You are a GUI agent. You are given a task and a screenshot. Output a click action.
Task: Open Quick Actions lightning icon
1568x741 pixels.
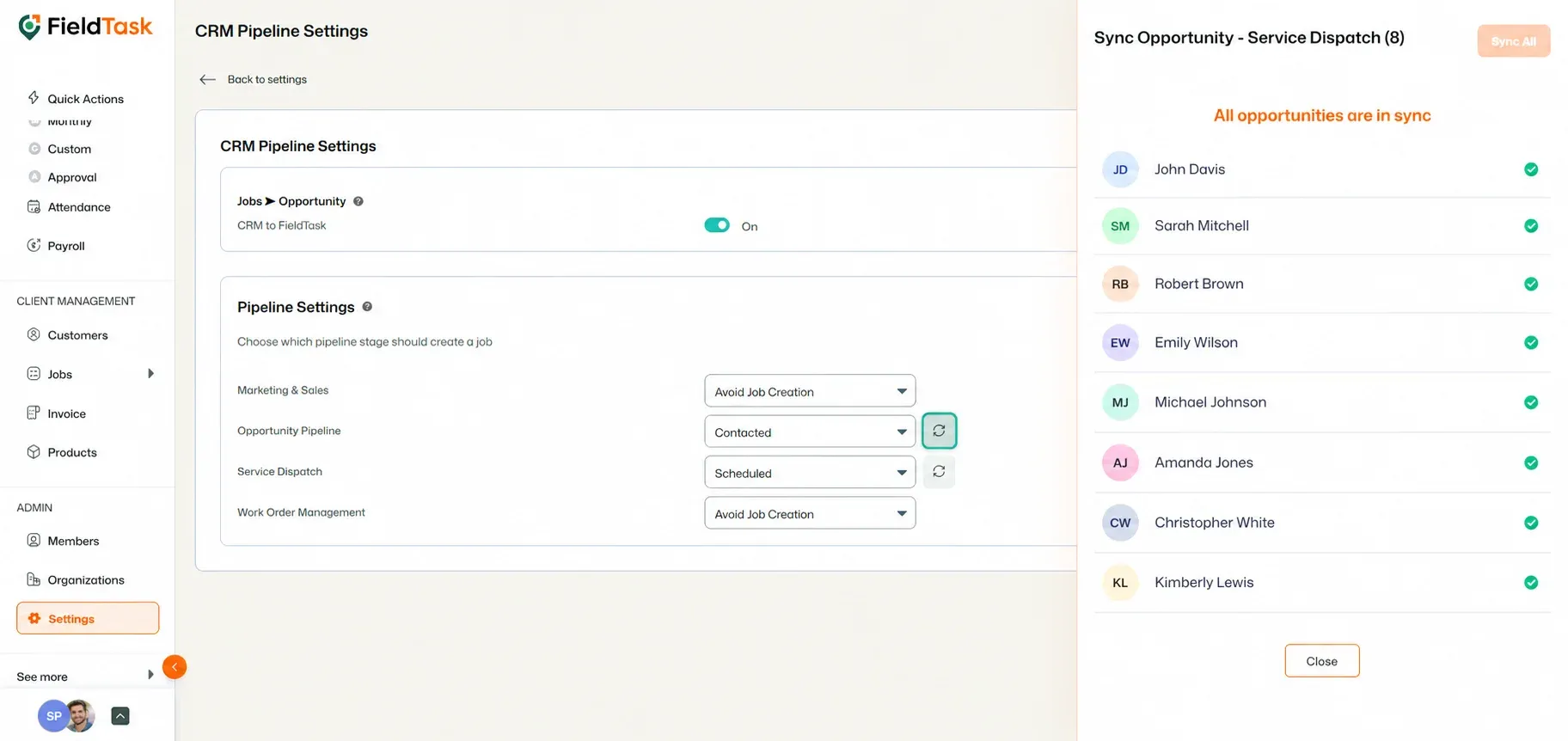point(34,98)
